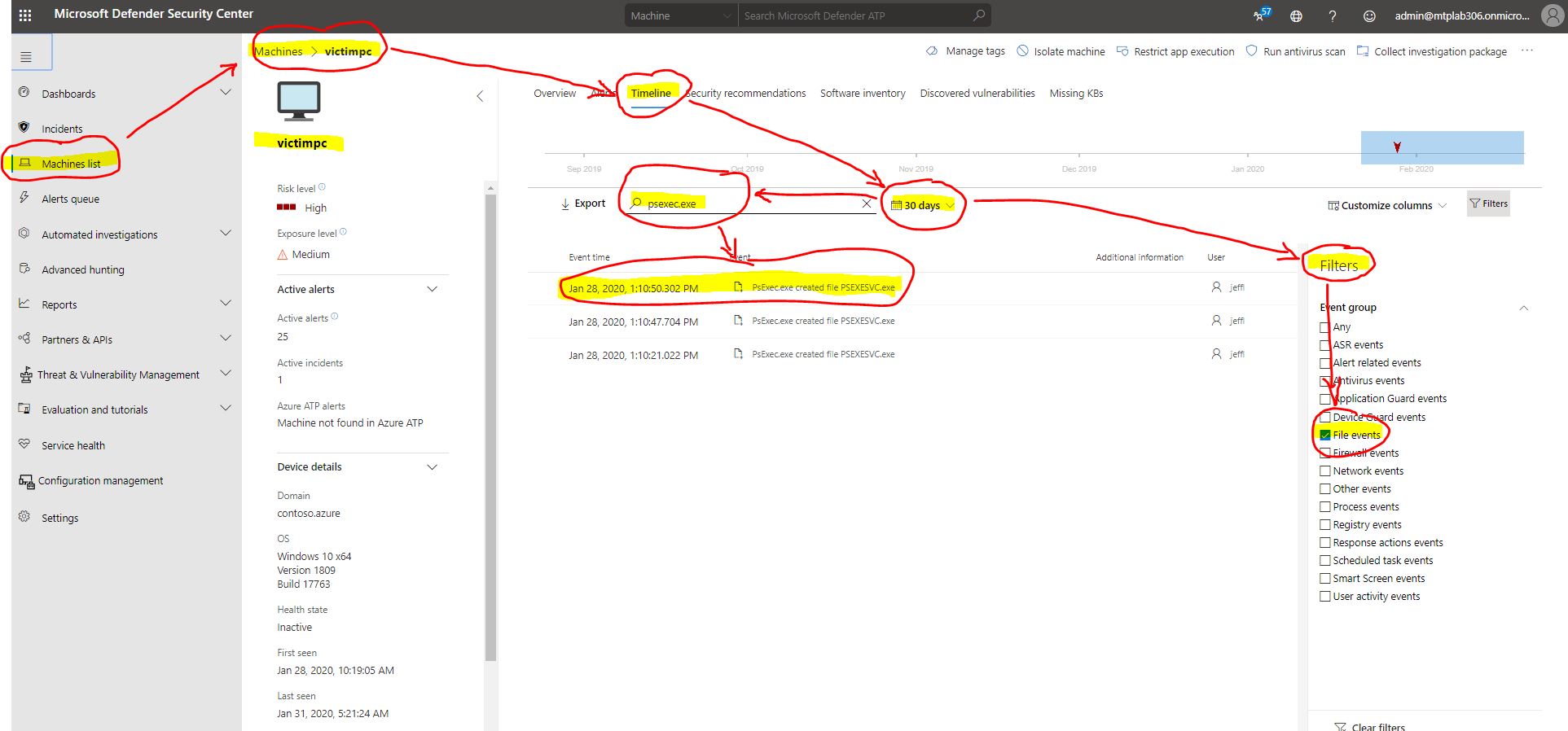1568x731 pixels.
Task: Click the Machines breadcrumb link
Action: pyautogui.click(x=279, y=51)
